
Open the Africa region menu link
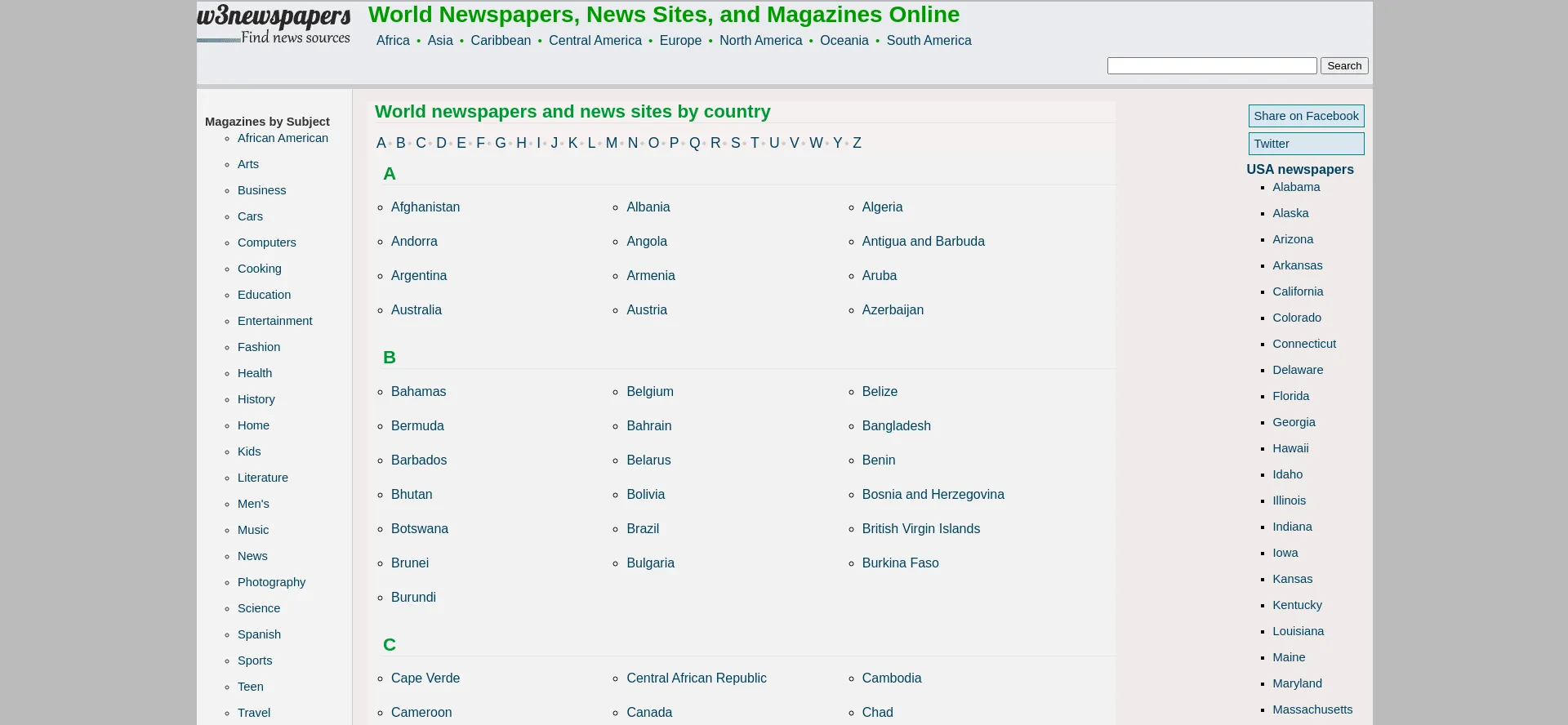[x=393, y=40]
